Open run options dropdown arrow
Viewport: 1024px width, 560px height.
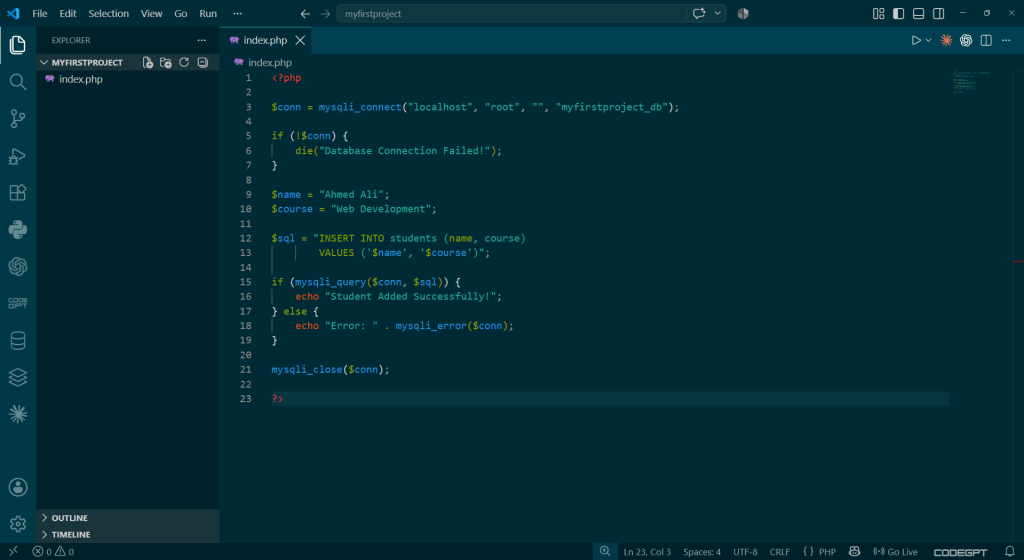pos(928,40)
